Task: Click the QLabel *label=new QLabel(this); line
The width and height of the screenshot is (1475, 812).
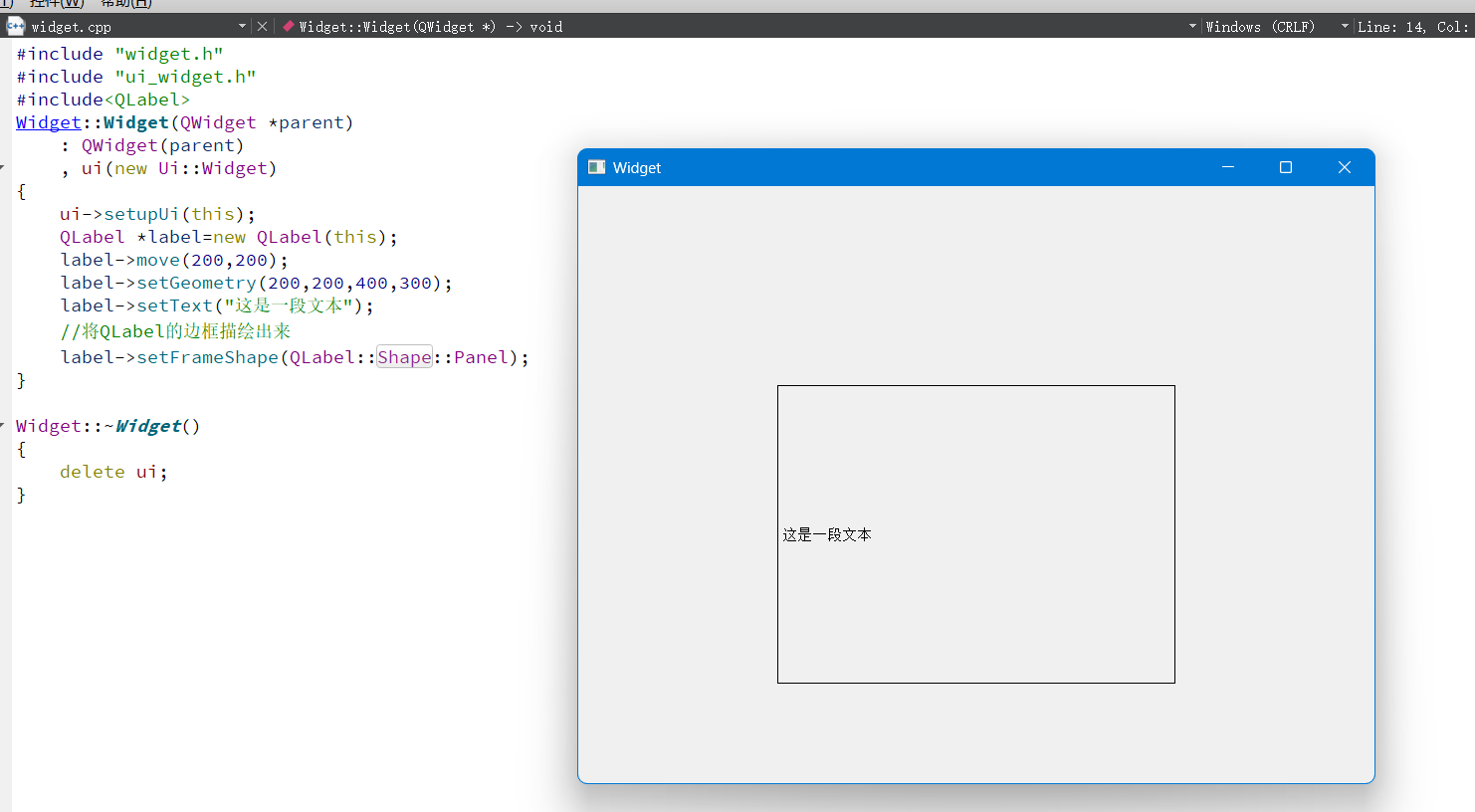Action: (x=229, y=237)
